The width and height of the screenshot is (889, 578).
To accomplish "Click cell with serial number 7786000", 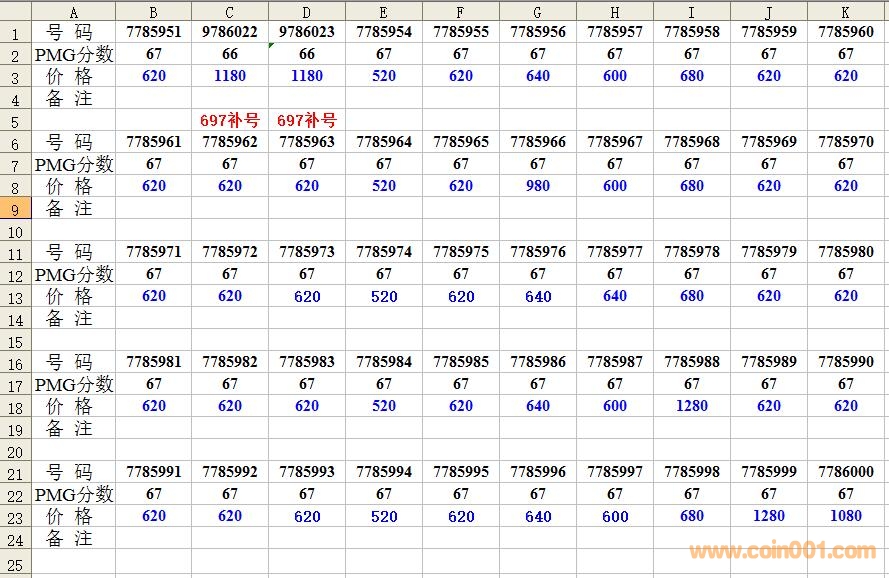I will [846, 472].
